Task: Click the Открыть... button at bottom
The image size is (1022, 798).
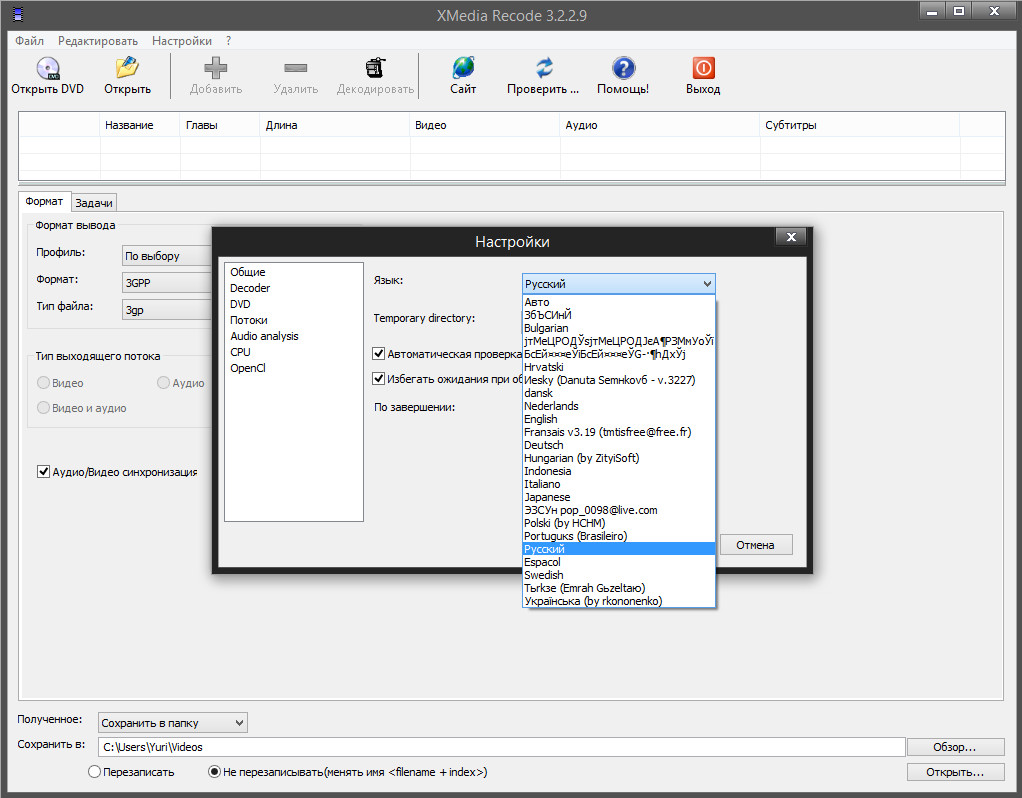Action: coord(955,772)
